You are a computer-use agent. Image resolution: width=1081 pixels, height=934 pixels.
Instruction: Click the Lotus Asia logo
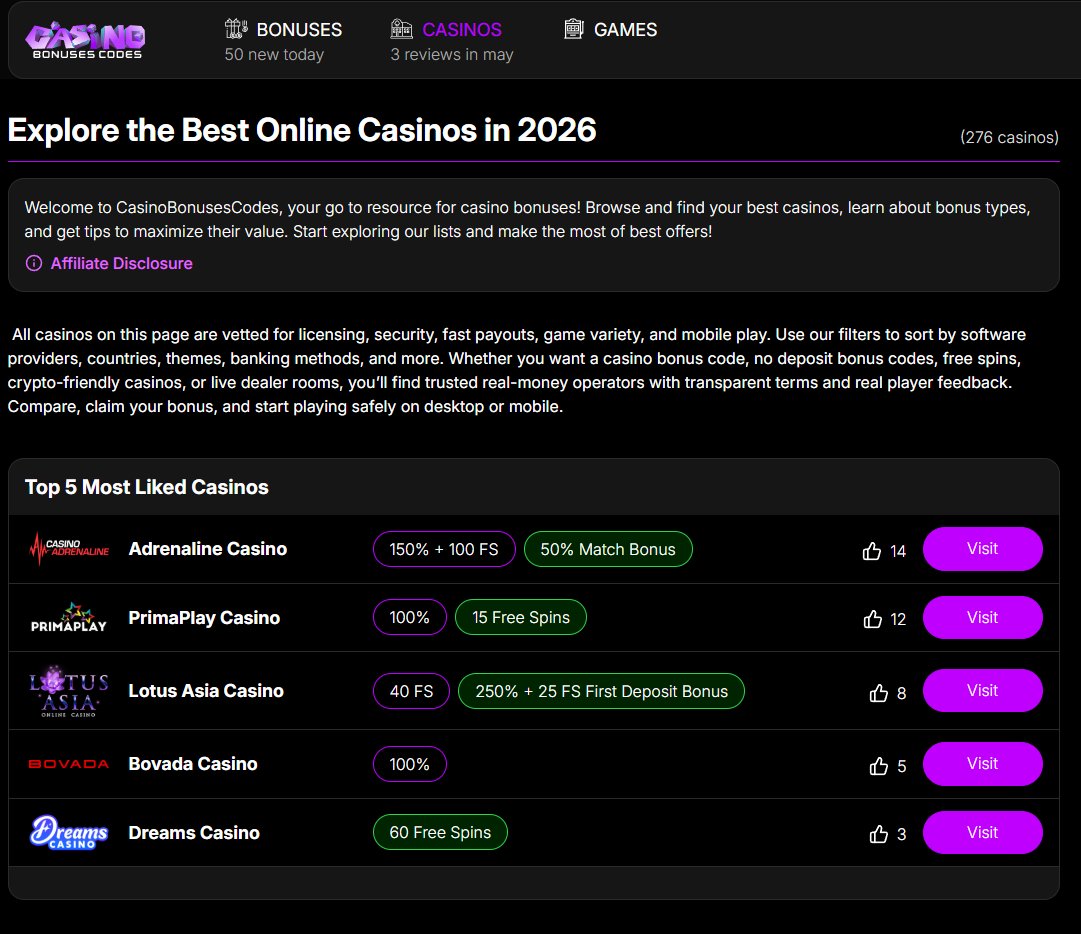click(x=69, y=691)
